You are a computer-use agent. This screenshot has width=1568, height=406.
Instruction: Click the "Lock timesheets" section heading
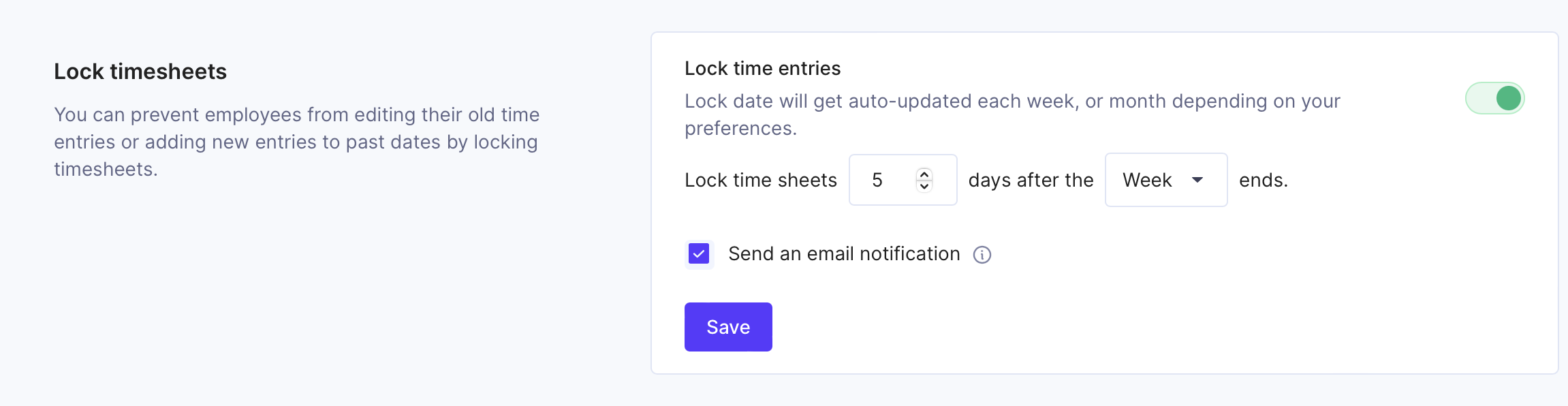[140, 72]
